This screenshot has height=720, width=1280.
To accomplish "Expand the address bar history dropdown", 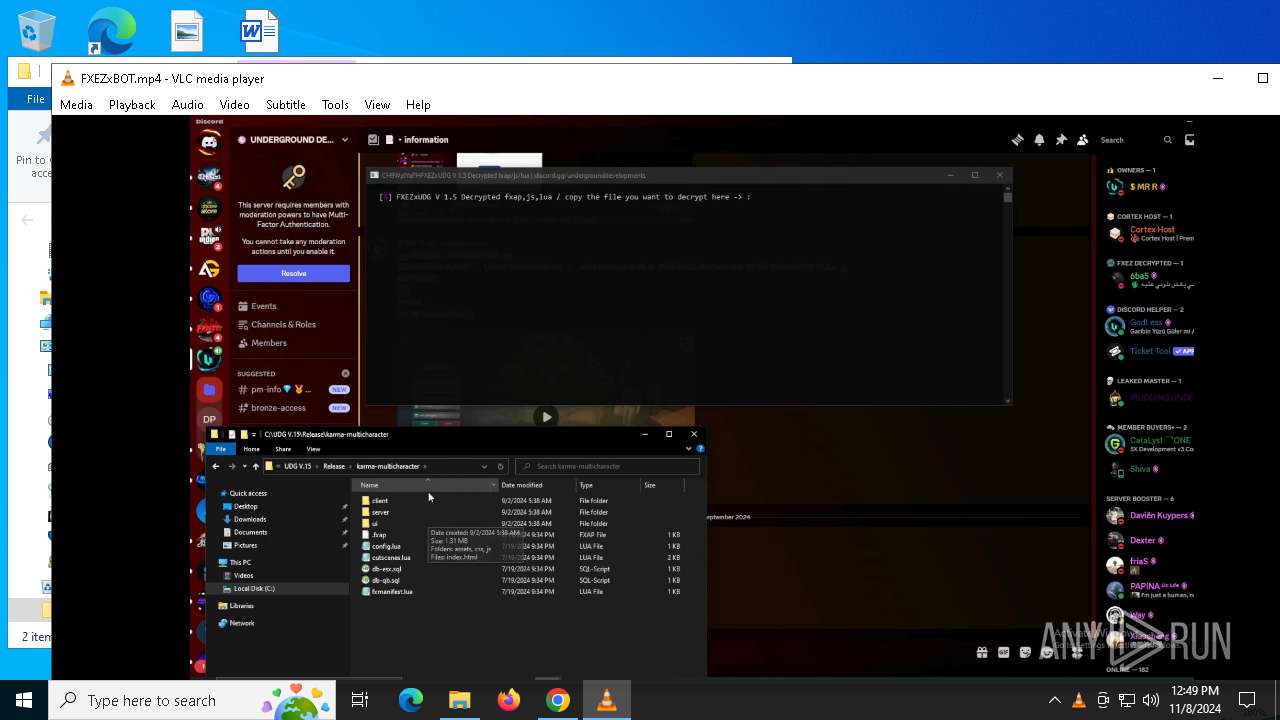I will click(x=485, y=466).
